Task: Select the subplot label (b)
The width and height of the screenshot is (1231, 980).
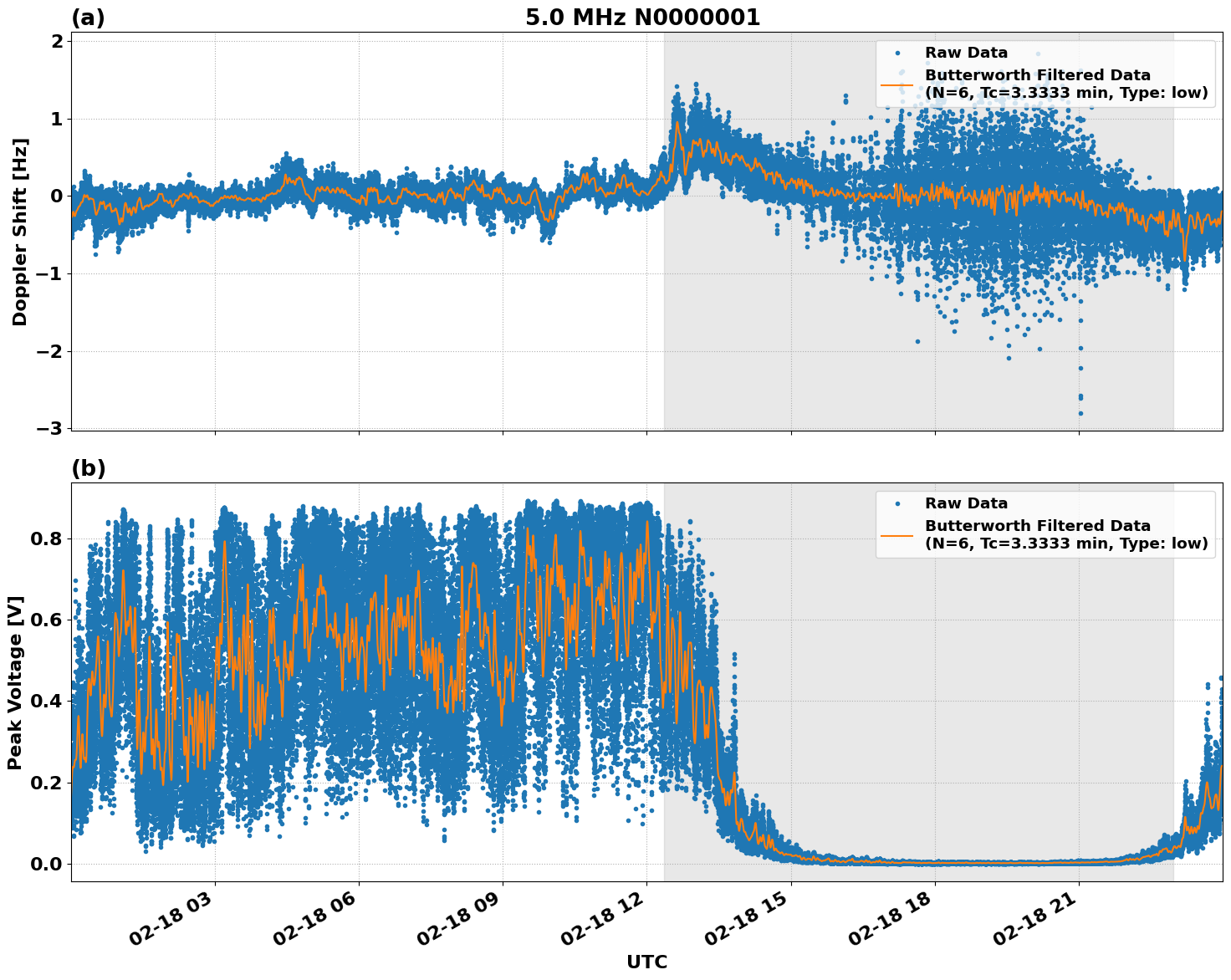Action: point(89,468)
